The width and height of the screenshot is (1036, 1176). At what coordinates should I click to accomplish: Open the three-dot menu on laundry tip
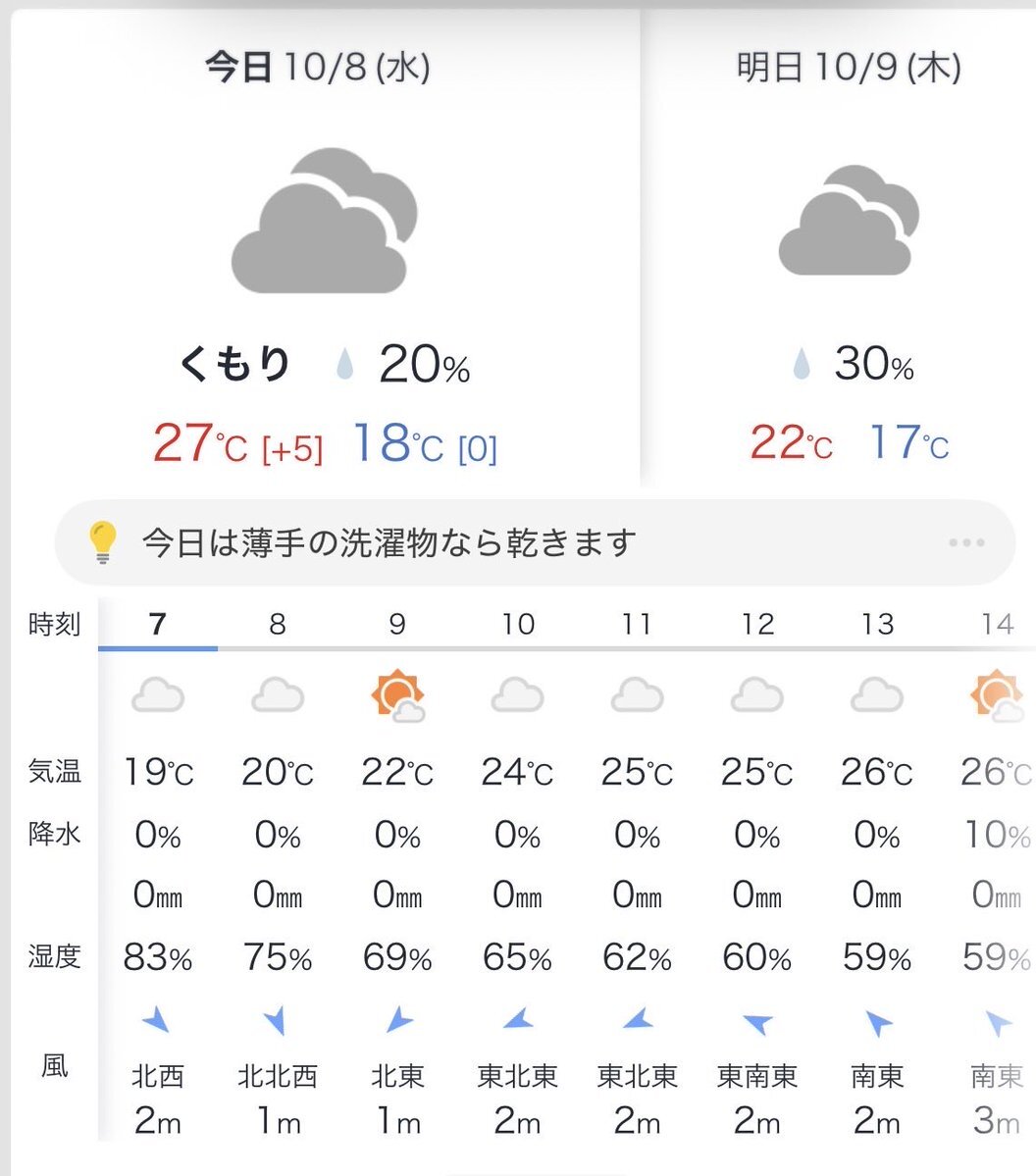click(x=966, y=542)
